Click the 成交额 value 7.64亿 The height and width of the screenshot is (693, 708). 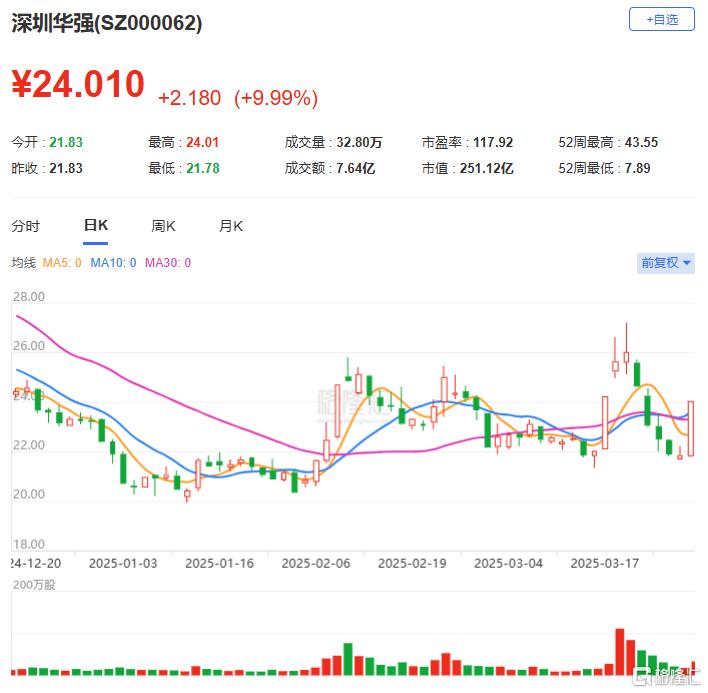click(356, 168)
